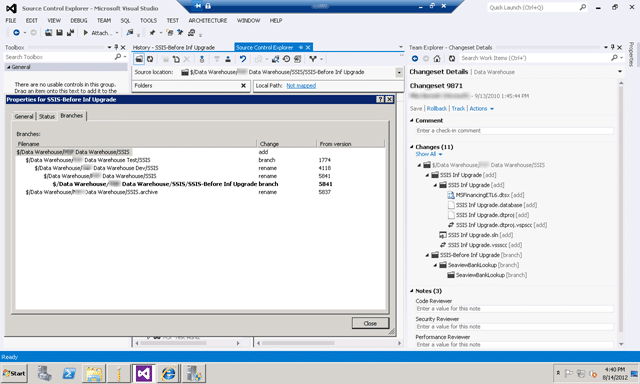Click the Team Explorer scroll-down arrow
The height and width of the screenshot is (384, 640).
pos(621,344)
